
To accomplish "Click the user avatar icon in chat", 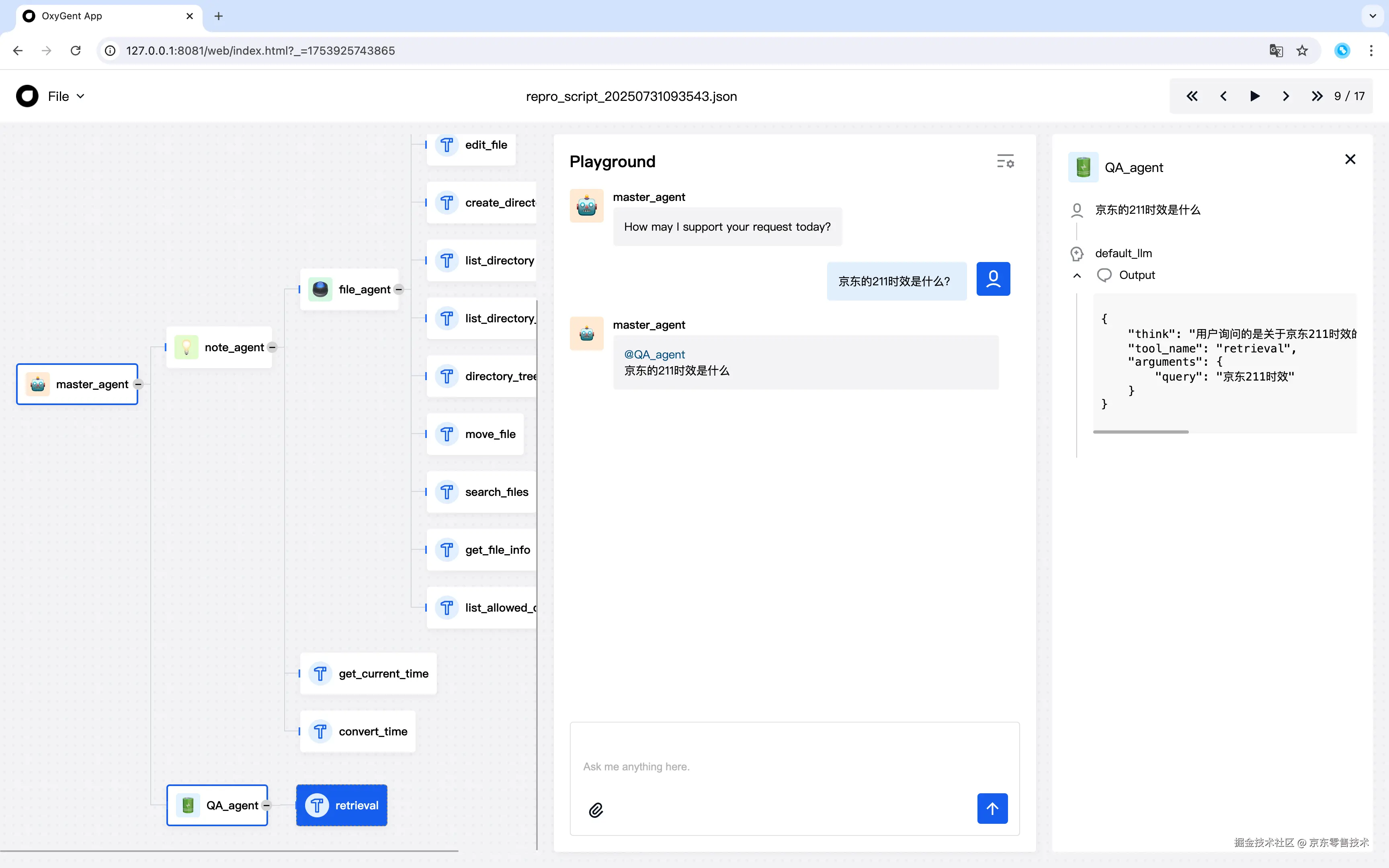I will pos(993,280).
